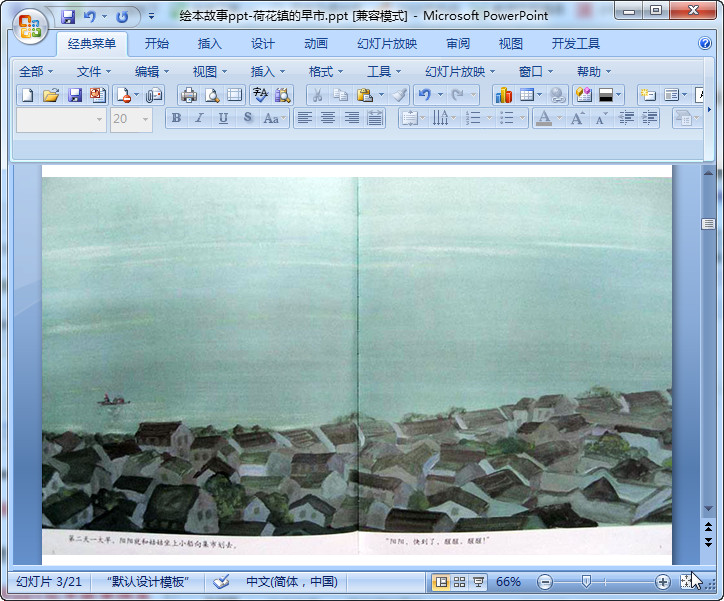The image size is (724, 601).
Task: Go to next slide double-arrow button
Action: pos(708,541)
